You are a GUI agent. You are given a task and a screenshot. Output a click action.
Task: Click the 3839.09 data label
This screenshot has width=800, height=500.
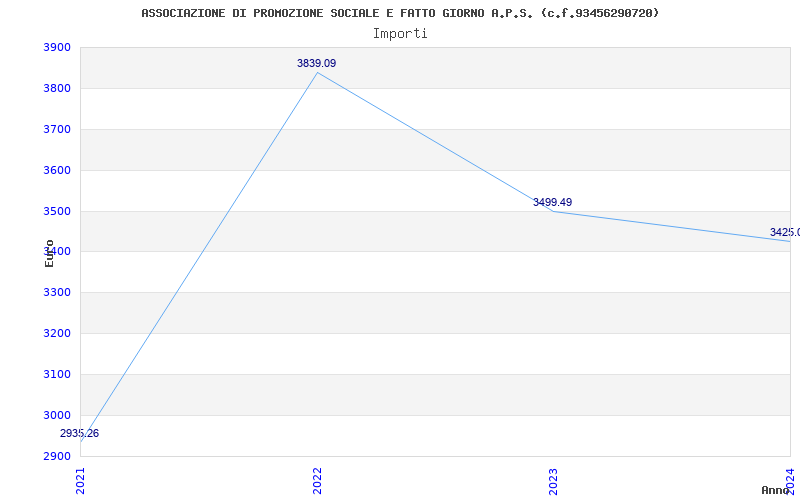316,63
